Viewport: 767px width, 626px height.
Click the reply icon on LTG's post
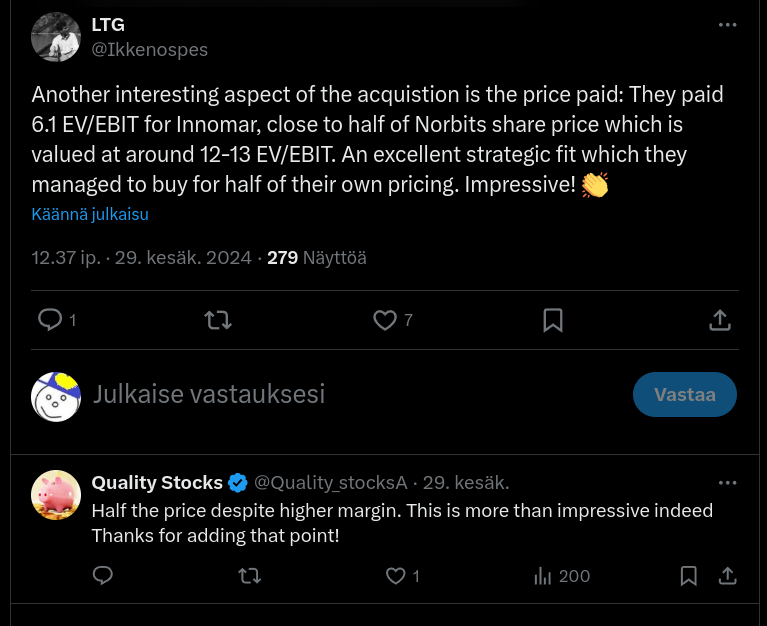50,320
